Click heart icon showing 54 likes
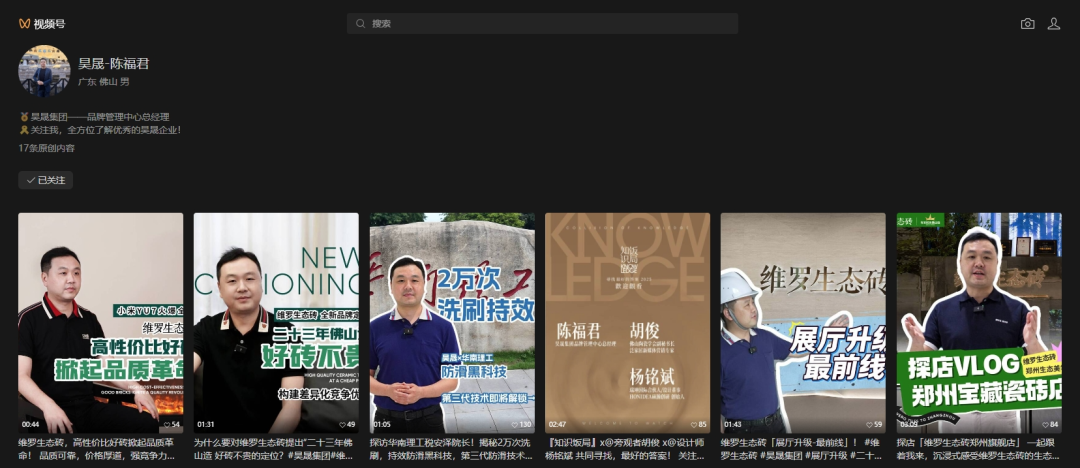Image resolution: width=1080 pixels, height=468 pixels. click(x=166, y=425)
